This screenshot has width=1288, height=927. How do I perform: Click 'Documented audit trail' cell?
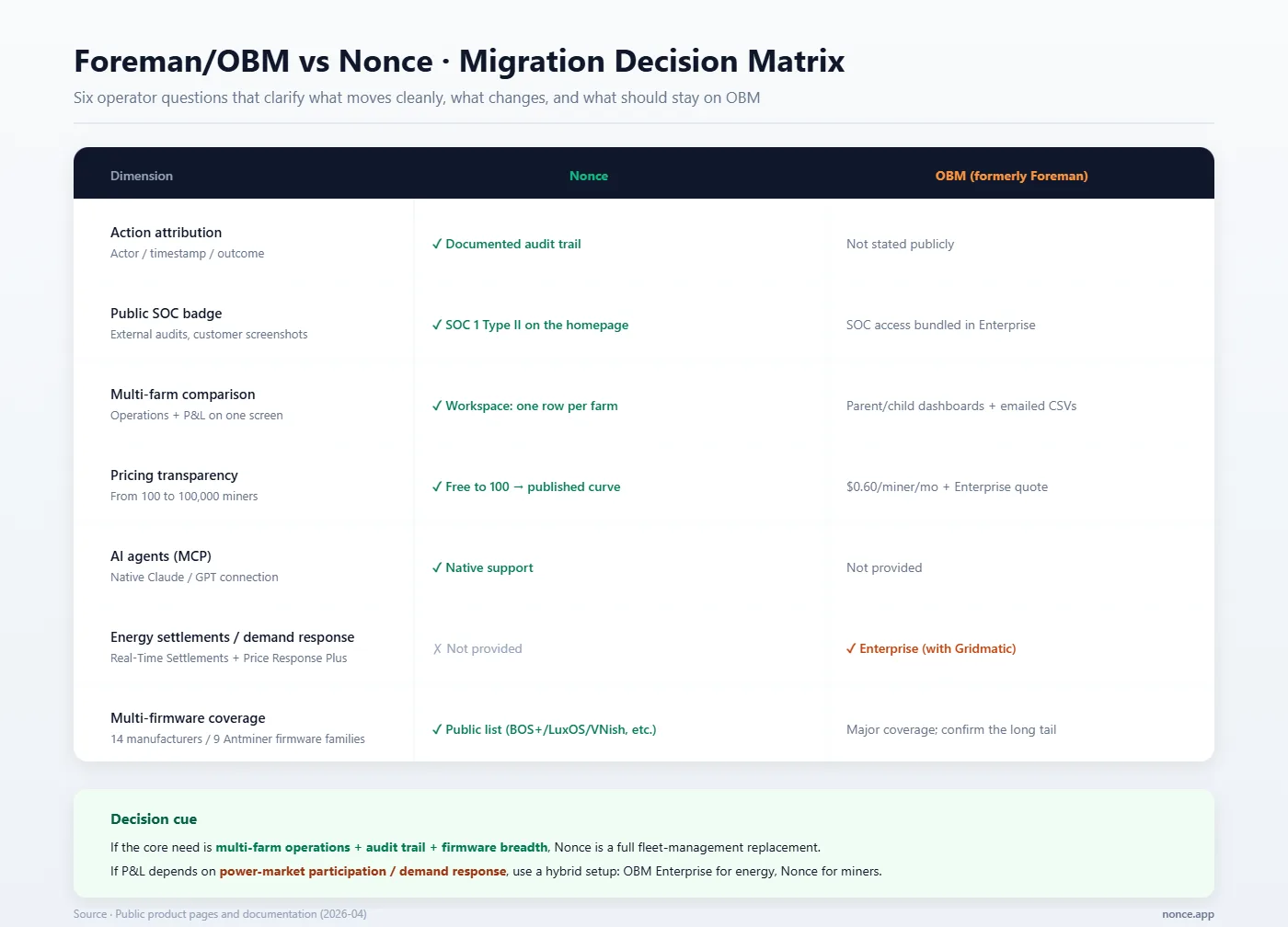pos(507,244)
